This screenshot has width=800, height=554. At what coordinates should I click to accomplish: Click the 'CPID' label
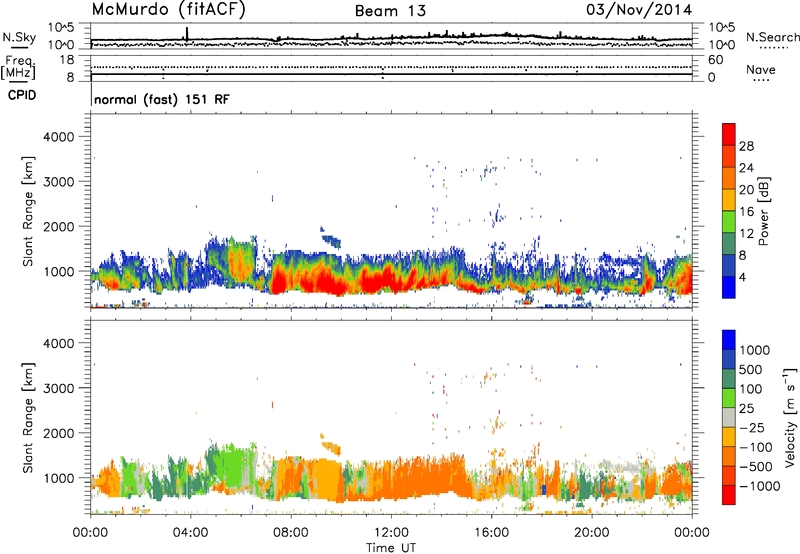22,95
